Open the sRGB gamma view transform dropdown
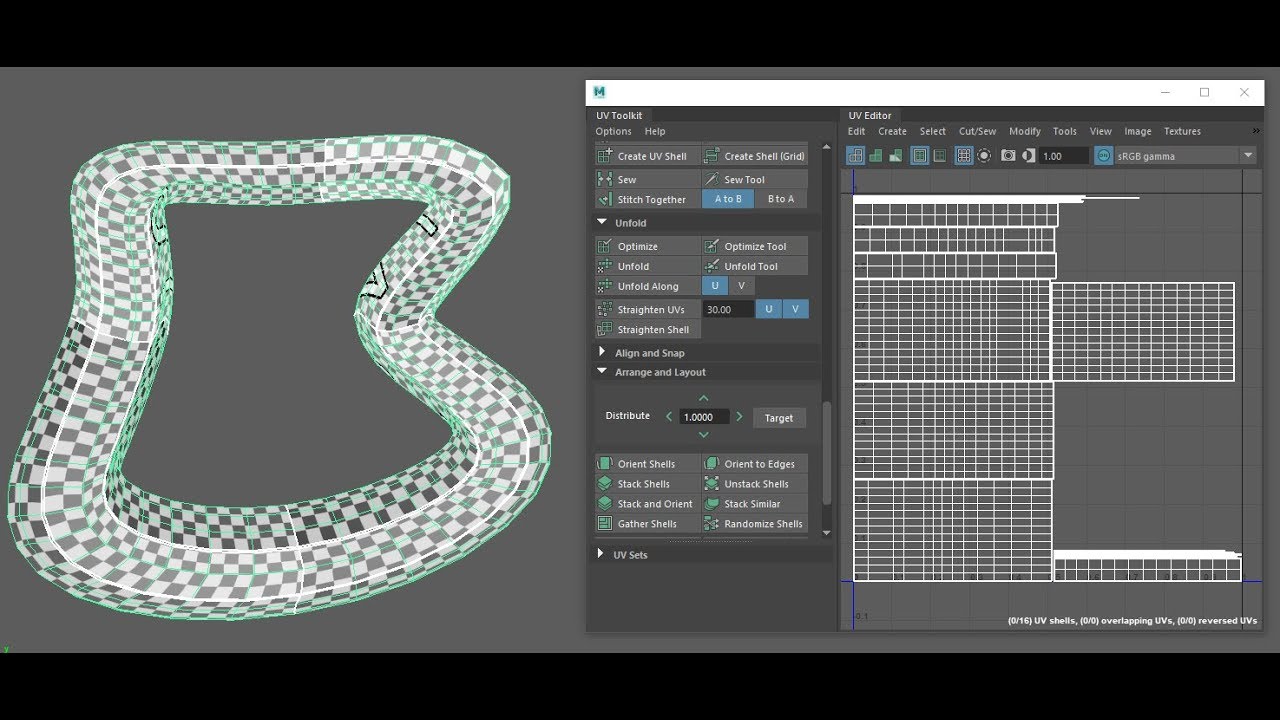This screenshot has height=720, width=1280. [x=1248, y=156]
